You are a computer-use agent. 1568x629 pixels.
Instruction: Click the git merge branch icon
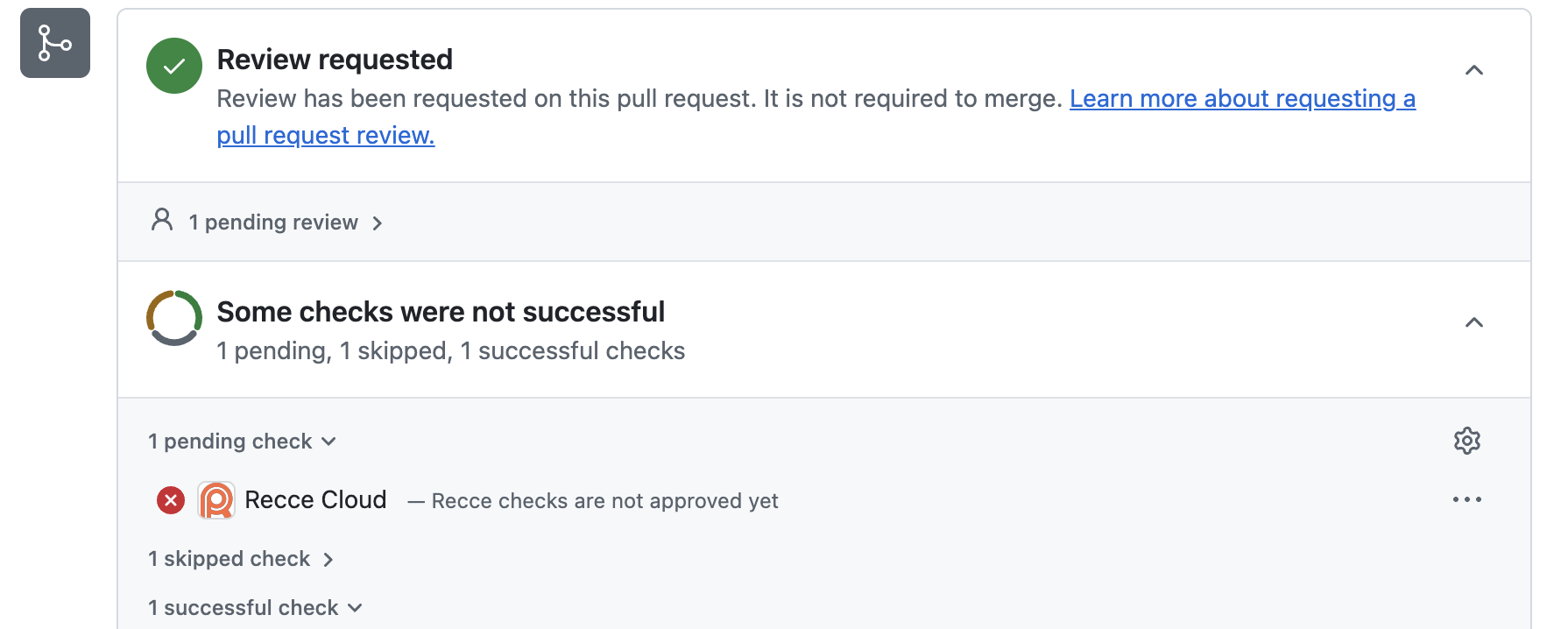pyautogui.click(x=55, y=43)
